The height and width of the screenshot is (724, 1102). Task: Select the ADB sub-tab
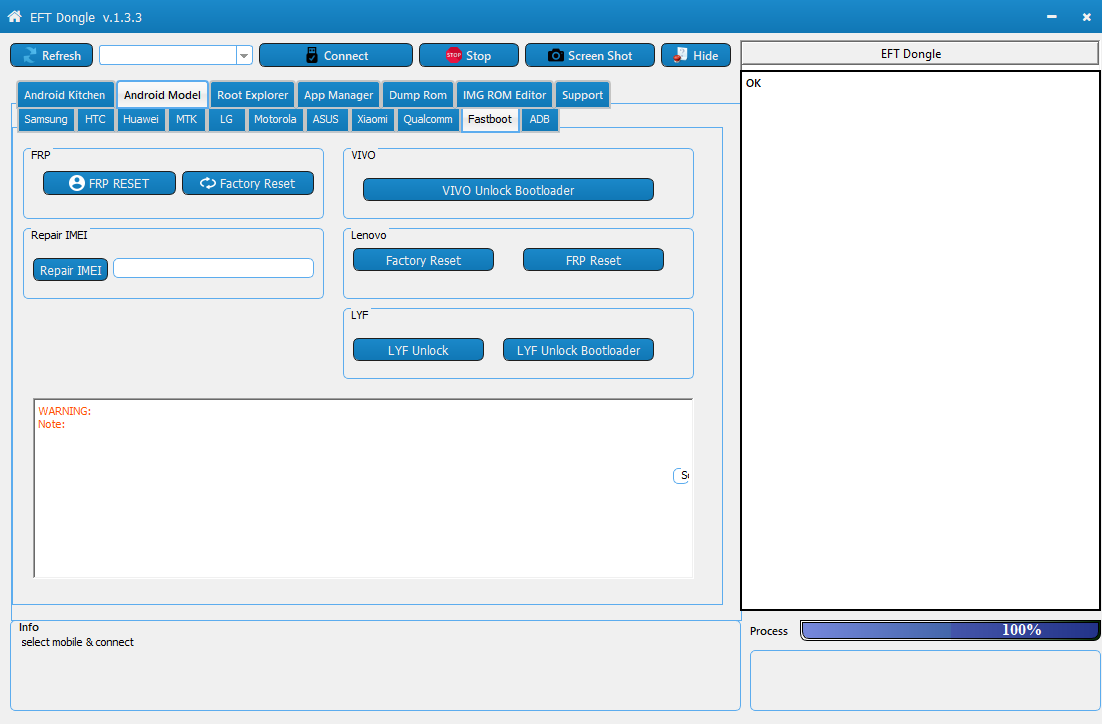[540, 119]
